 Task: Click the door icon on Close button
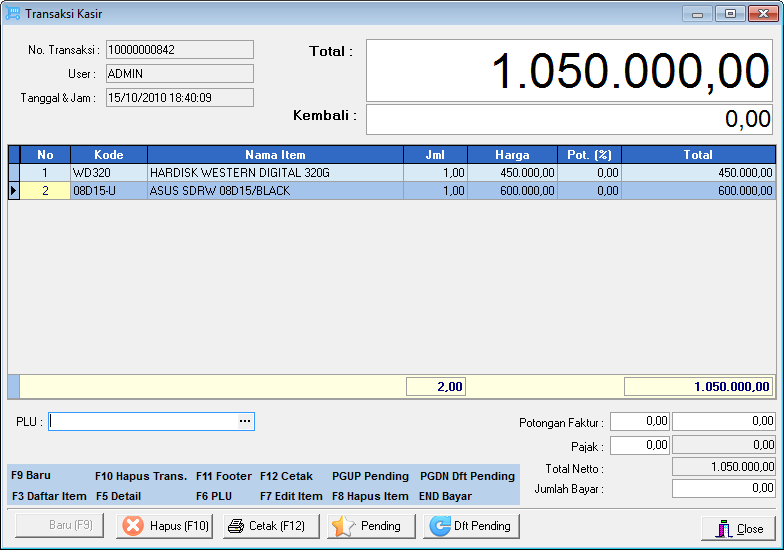[x=724, y=528]
